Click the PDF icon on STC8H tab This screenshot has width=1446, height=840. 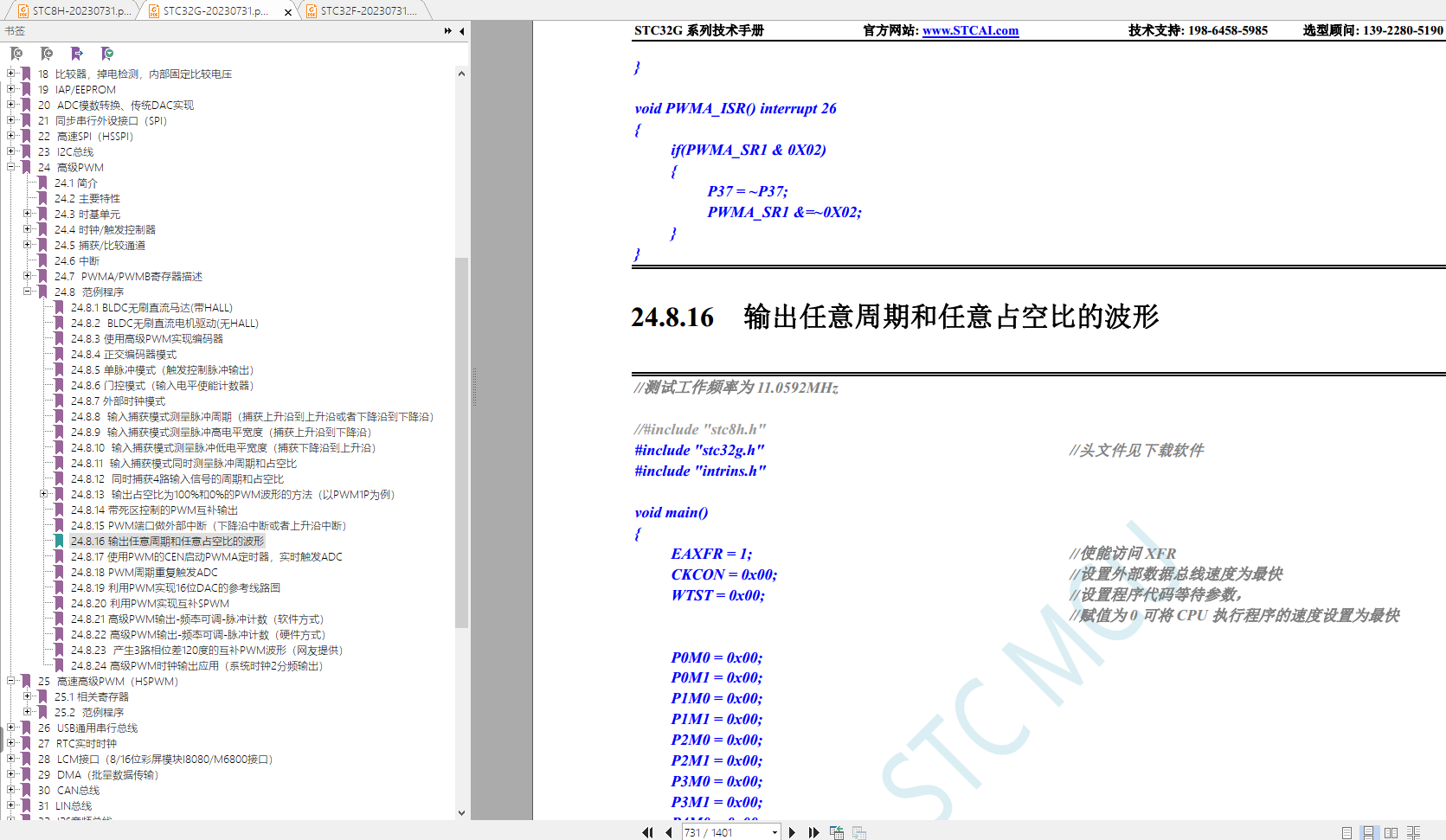(x=24, y=11)
